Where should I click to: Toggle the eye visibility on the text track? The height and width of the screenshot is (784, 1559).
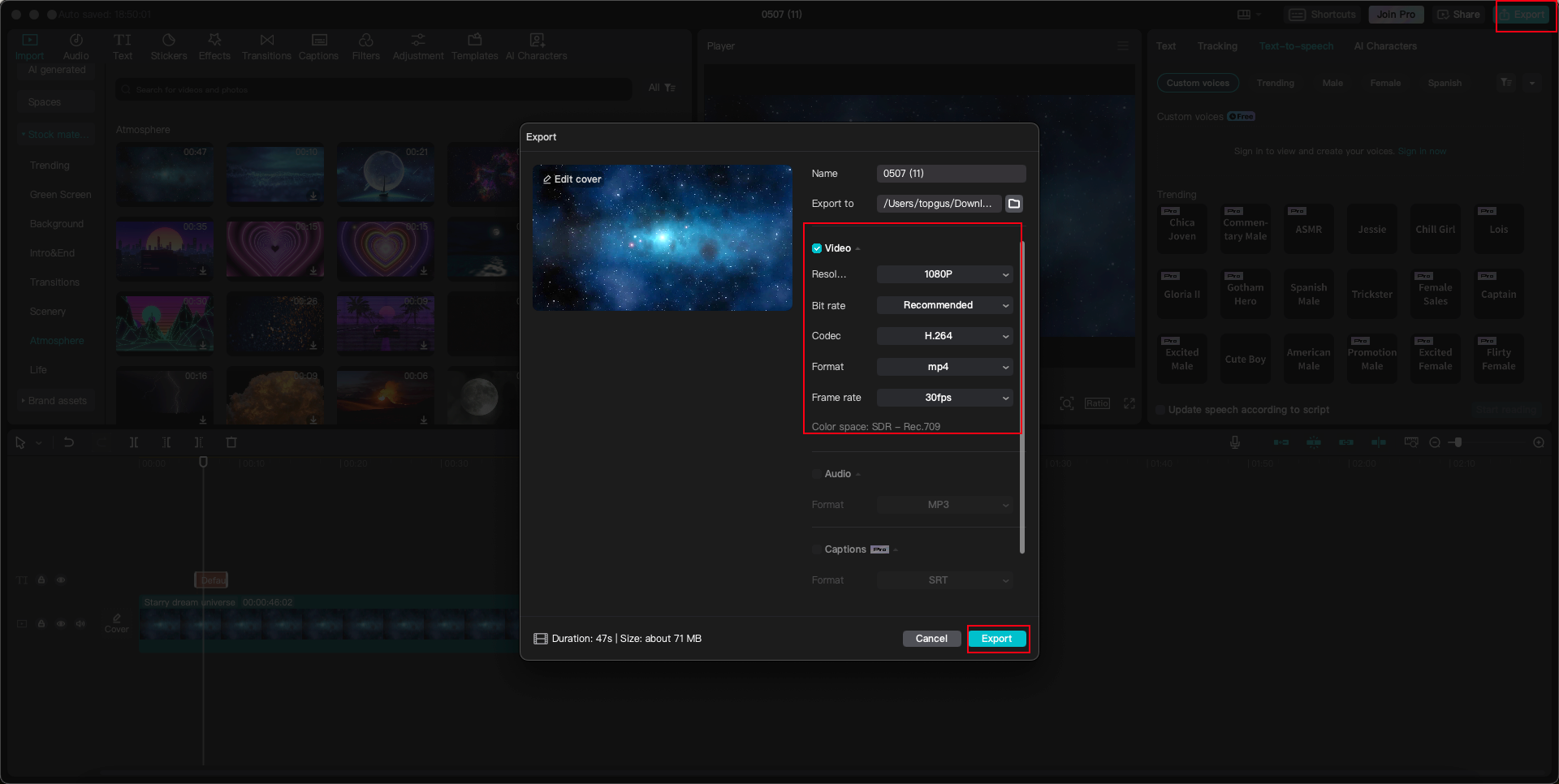pyautogui.click(x=61, y=580)
